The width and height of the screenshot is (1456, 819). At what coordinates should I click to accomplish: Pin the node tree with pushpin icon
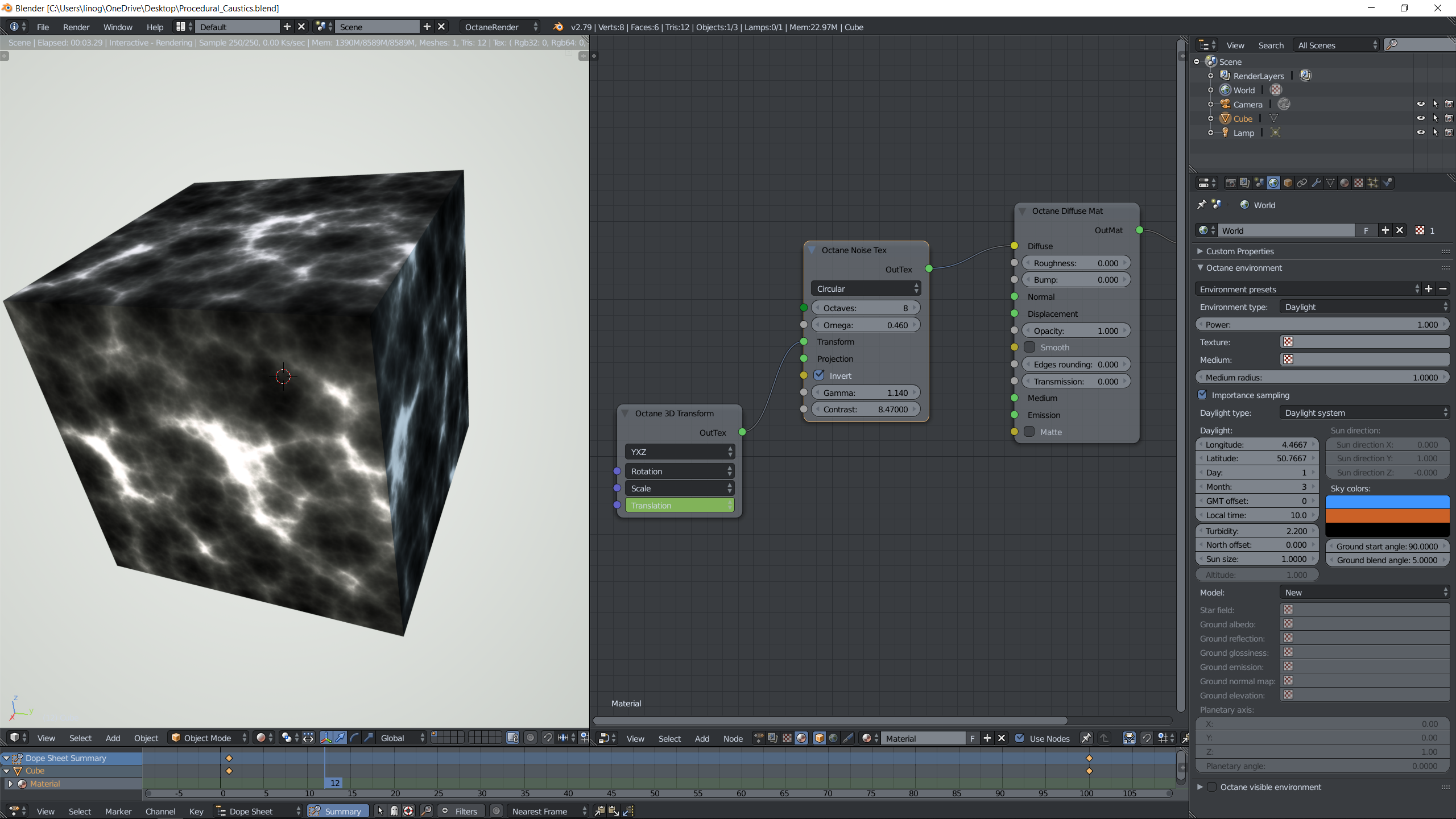click(1086, 738)
